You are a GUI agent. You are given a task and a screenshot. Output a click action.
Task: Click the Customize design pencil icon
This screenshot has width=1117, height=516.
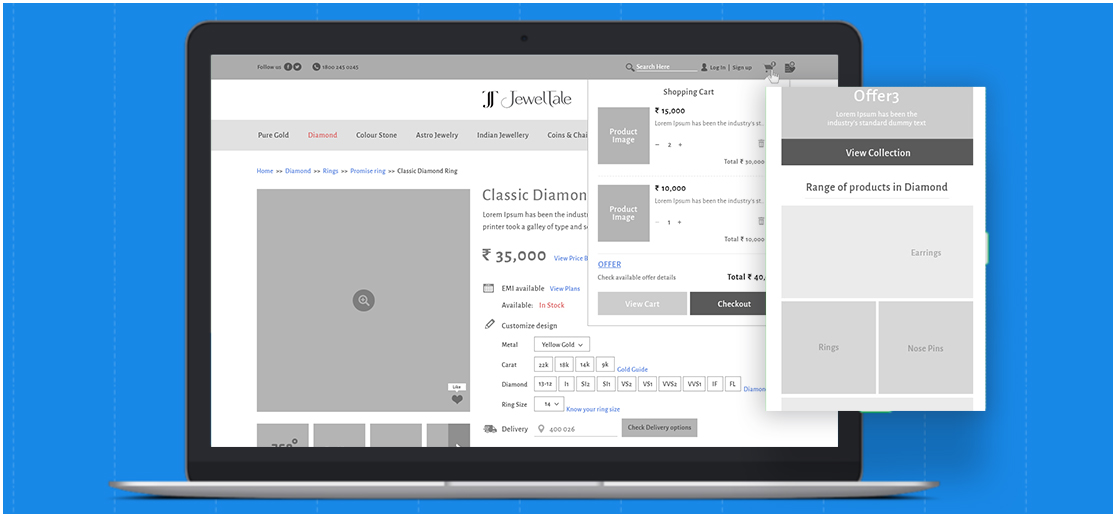pyautogui.click(x=489, y=324)
